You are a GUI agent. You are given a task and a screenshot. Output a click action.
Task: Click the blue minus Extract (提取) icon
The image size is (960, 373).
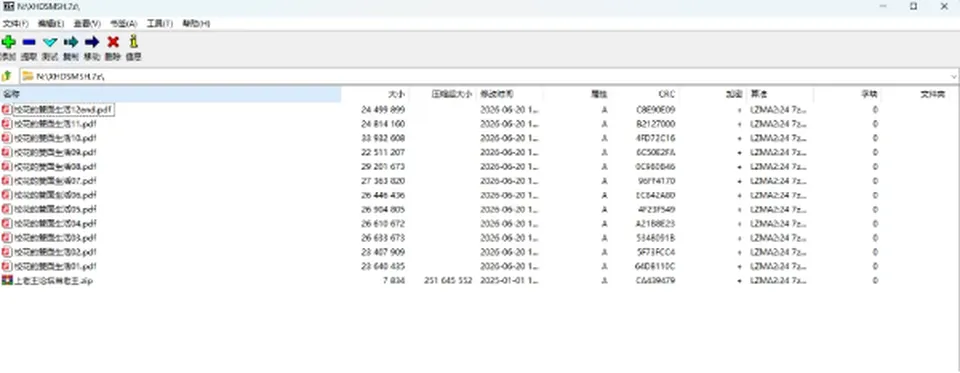(29, 42)
